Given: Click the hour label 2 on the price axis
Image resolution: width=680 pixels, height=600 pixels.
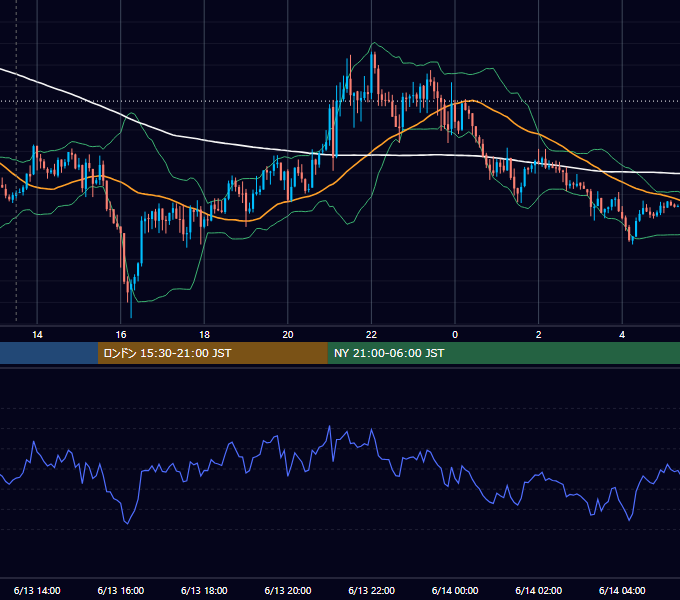Looking at the screenshot, I should [x=539, y=335].
